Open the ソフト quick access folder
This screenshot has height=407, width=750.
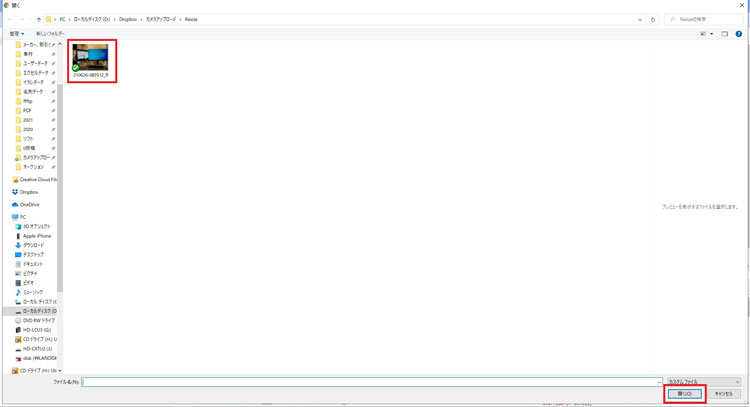[x=28, y=139]
